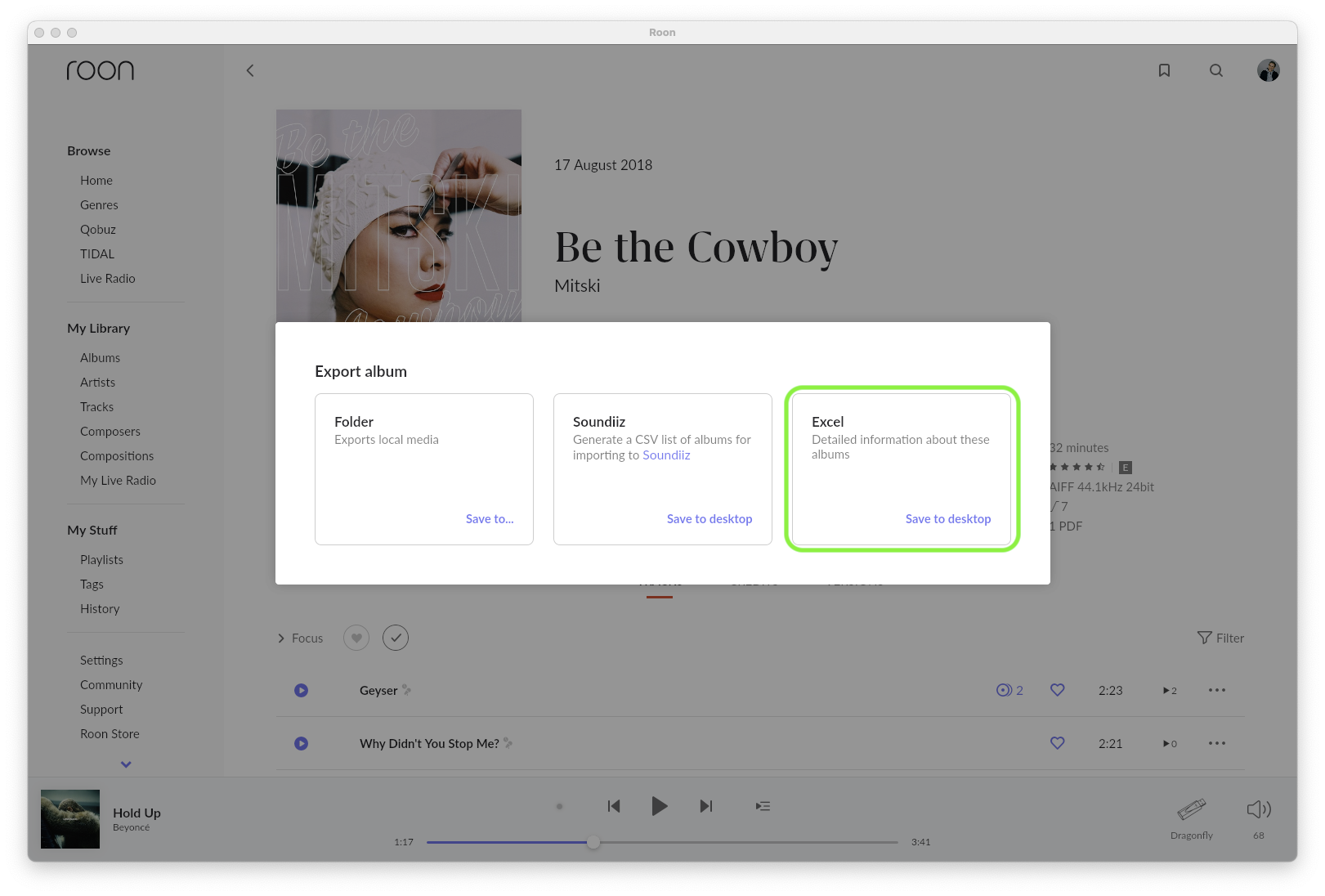Open Settings in sidebar

pos(101,661)
